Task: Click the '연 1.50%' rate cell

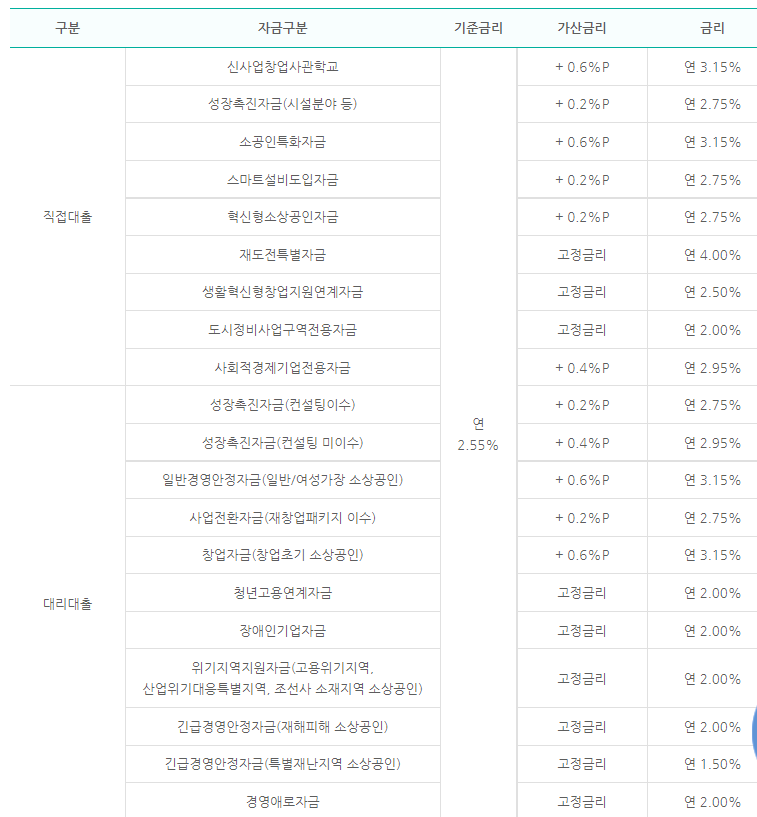Action: 712,765
